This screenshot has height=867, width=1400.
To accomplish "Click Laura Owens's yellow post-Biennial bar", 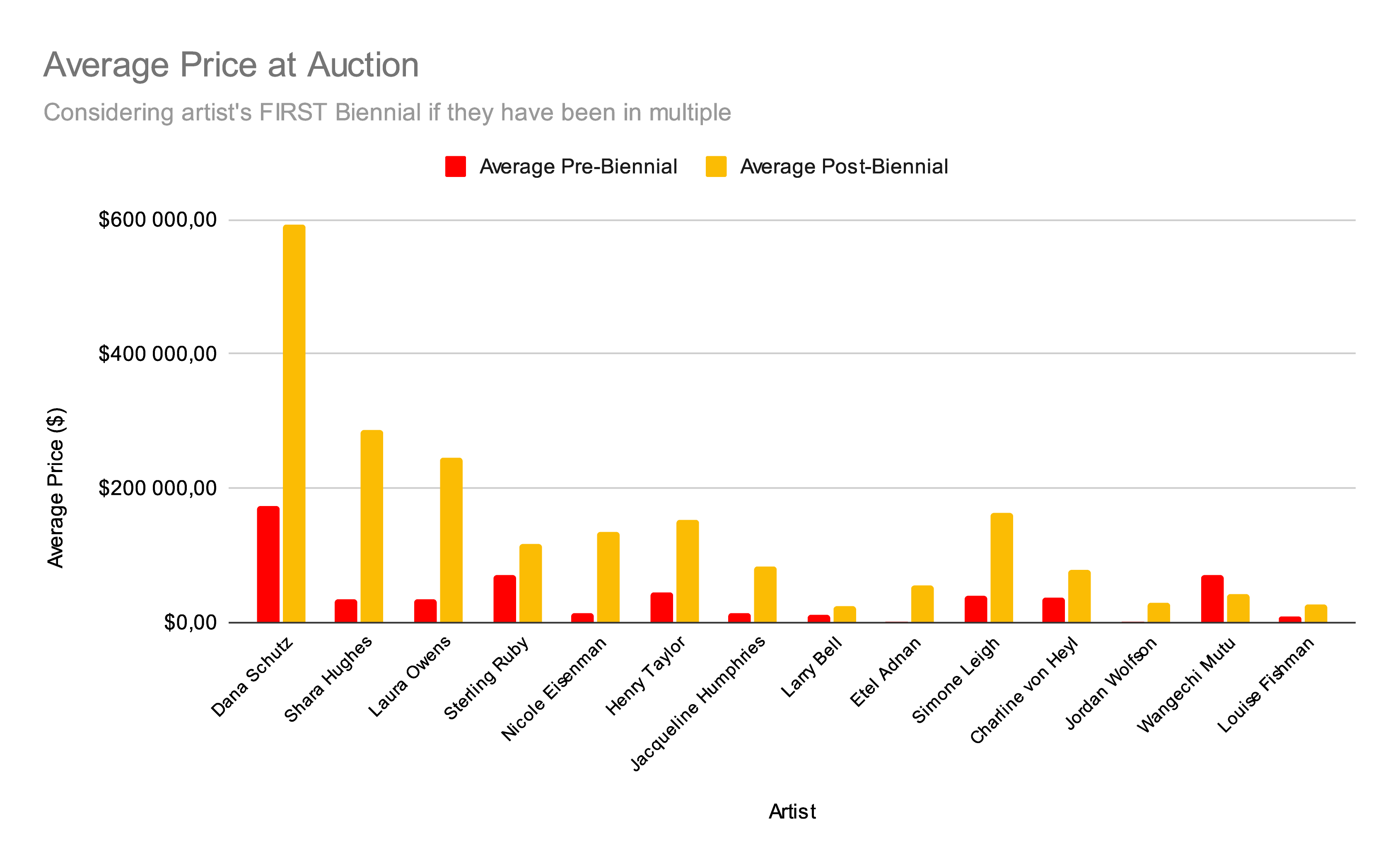I will coord(451,540).
